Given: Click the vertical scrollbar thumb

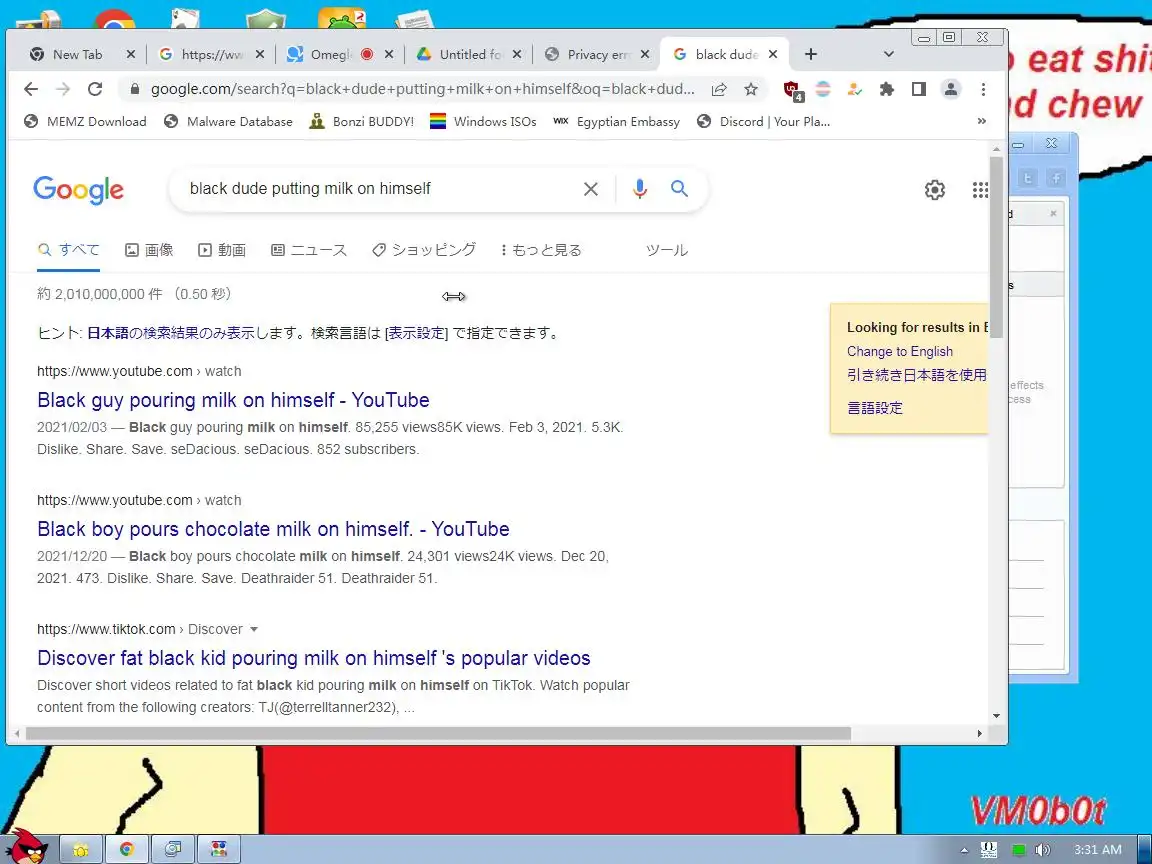Looking at the screenshot, I should tap(996, 246).
